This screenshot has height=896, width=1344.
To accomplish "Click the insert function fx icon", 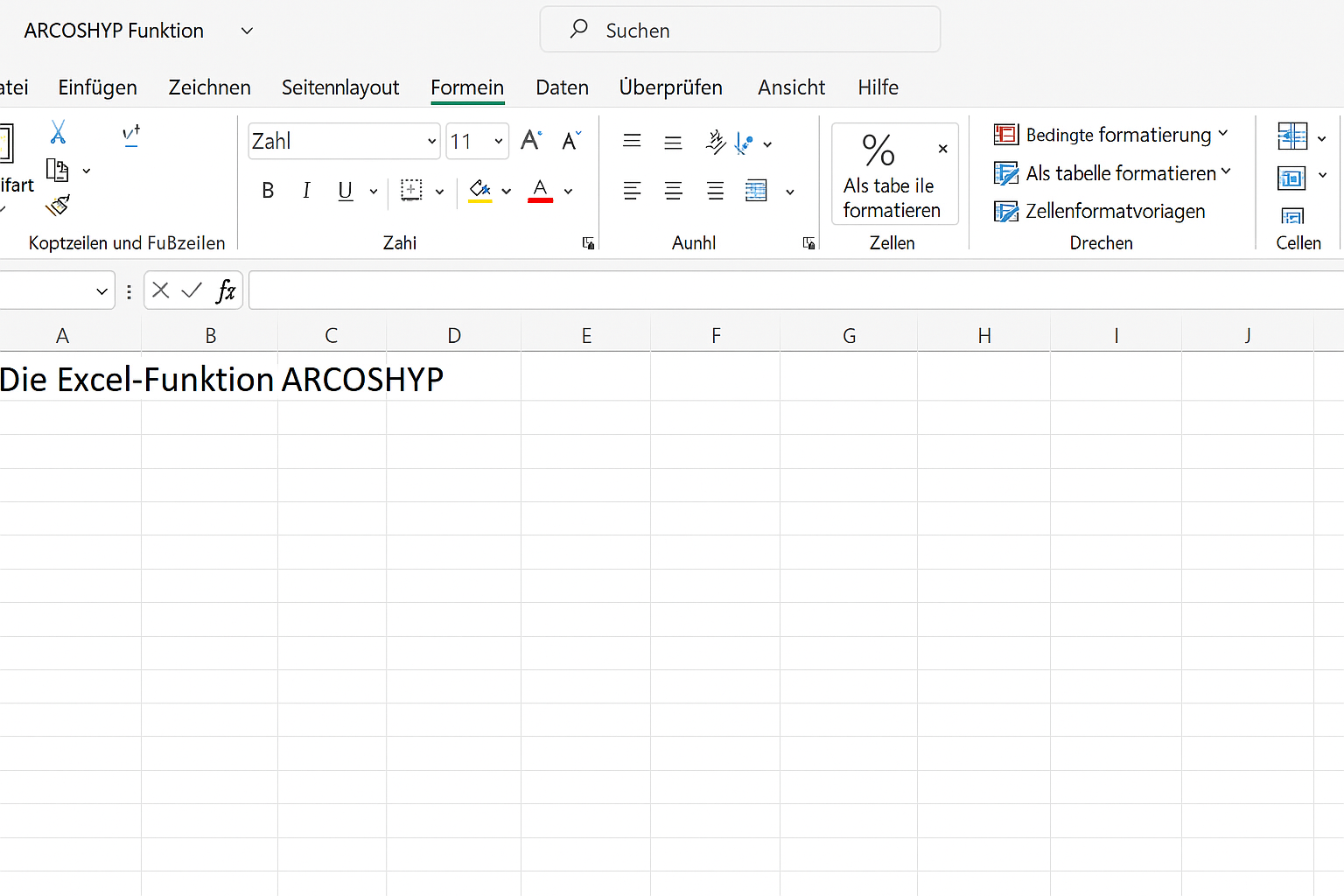I will [x=226, y=290].
